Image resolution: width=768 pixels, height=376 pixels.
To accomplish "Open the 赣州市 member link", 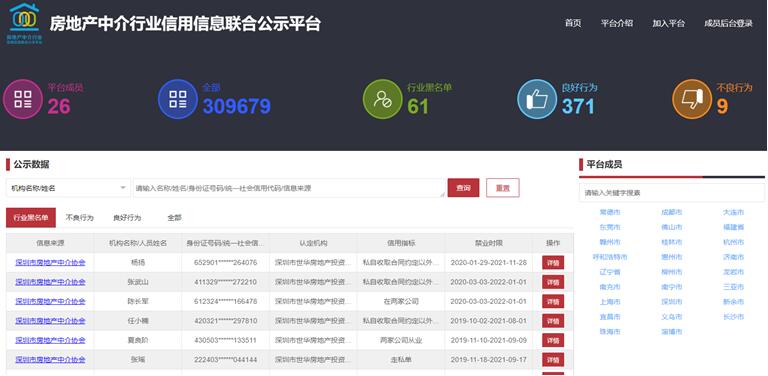I will [610, 242].
